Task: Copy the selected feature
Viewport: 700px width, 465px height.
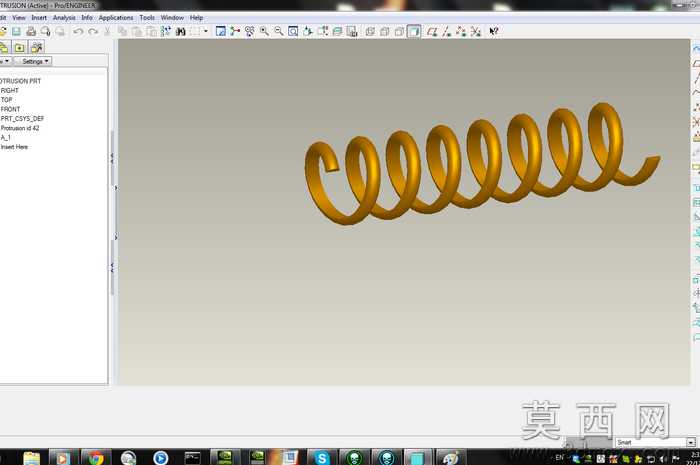Action: 122,31
